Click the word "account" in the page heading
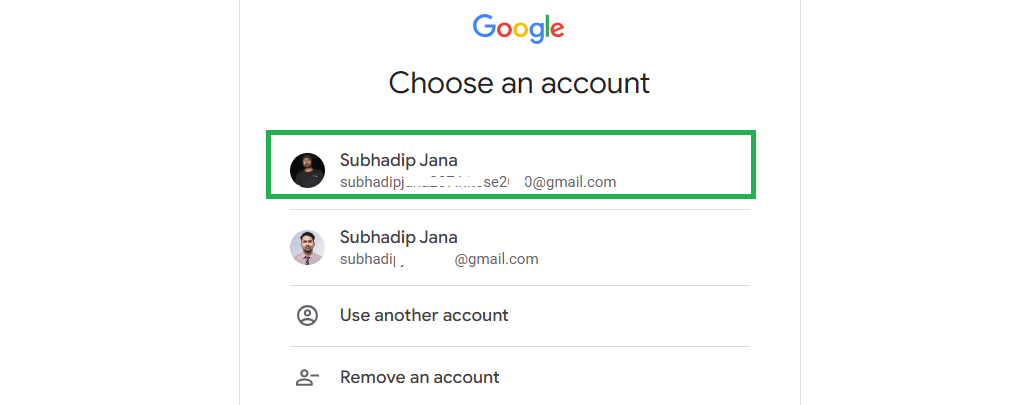Screen dimensions: 1020x405 tap(597, 82)
